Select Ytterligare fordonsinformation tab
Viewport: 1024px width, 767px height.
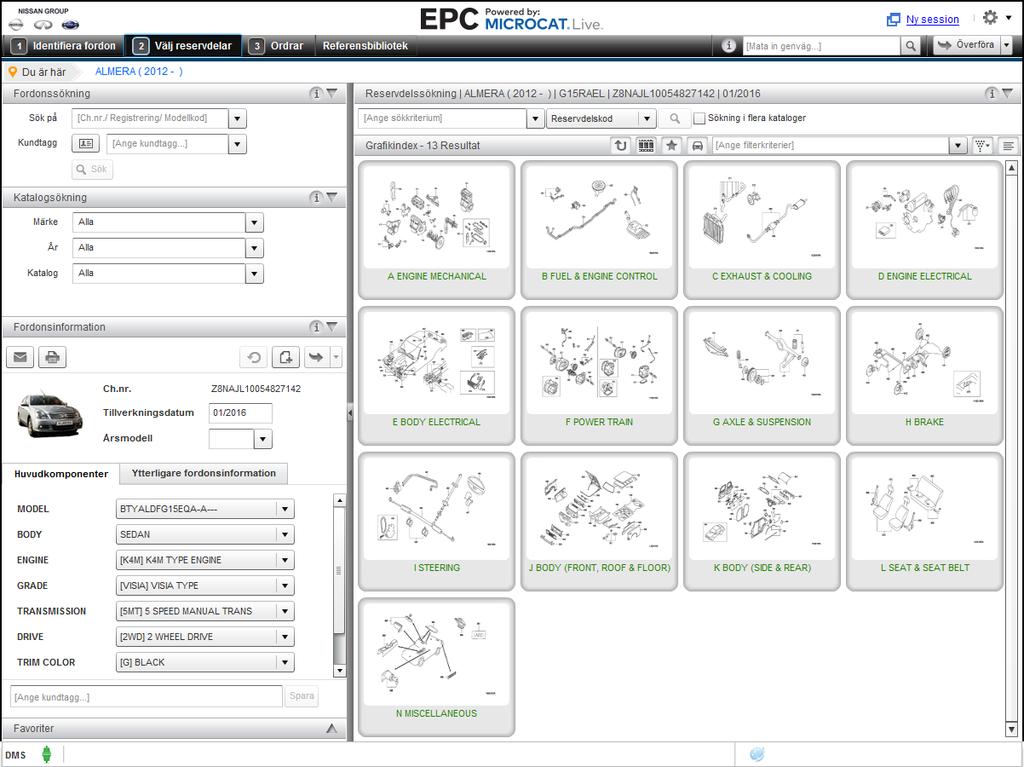[204, 473]
